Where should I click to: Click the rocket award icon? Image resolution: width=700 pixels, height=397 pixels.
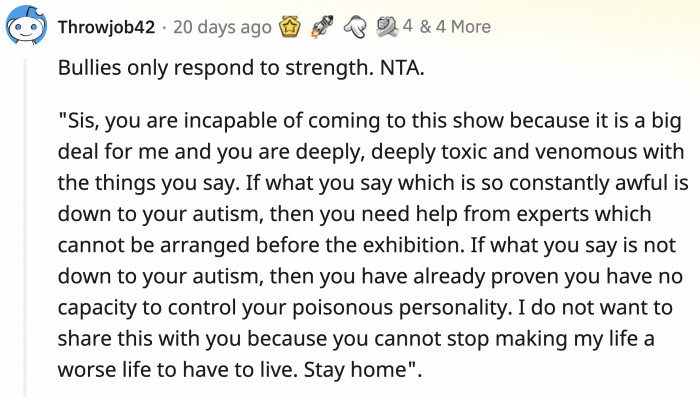(322, 27)
